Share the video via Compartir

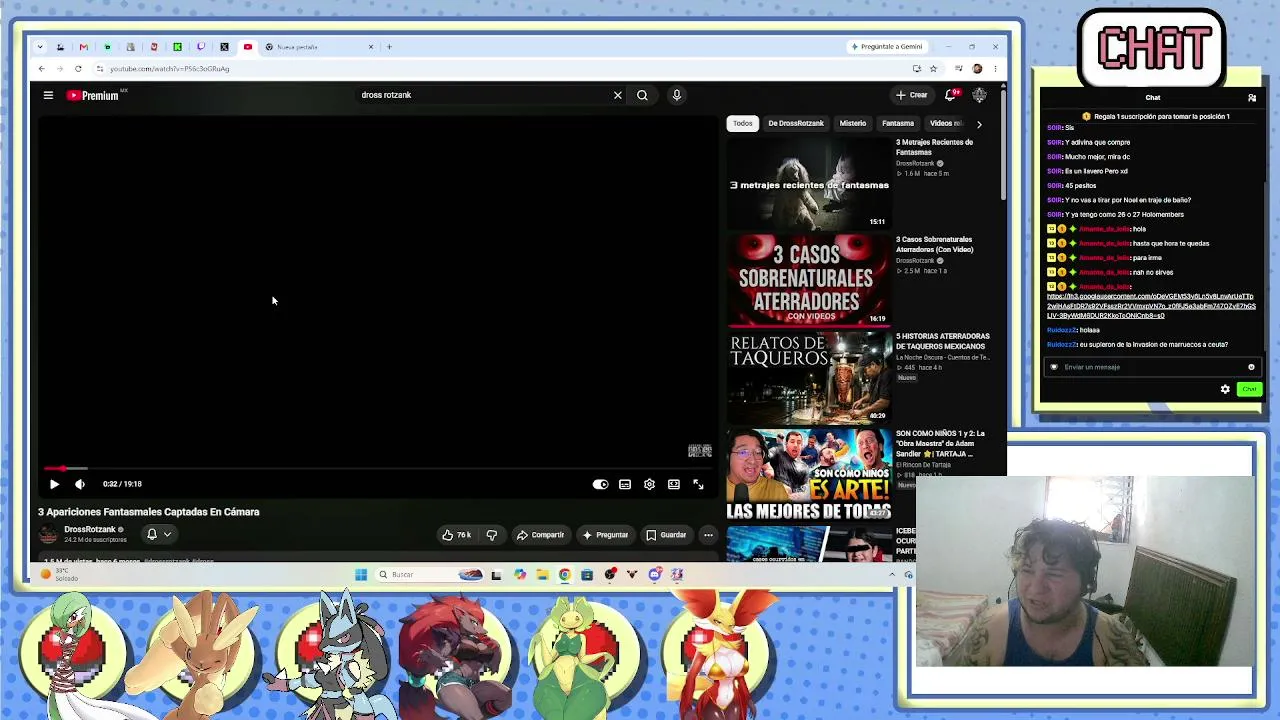[x=540, y=535]
